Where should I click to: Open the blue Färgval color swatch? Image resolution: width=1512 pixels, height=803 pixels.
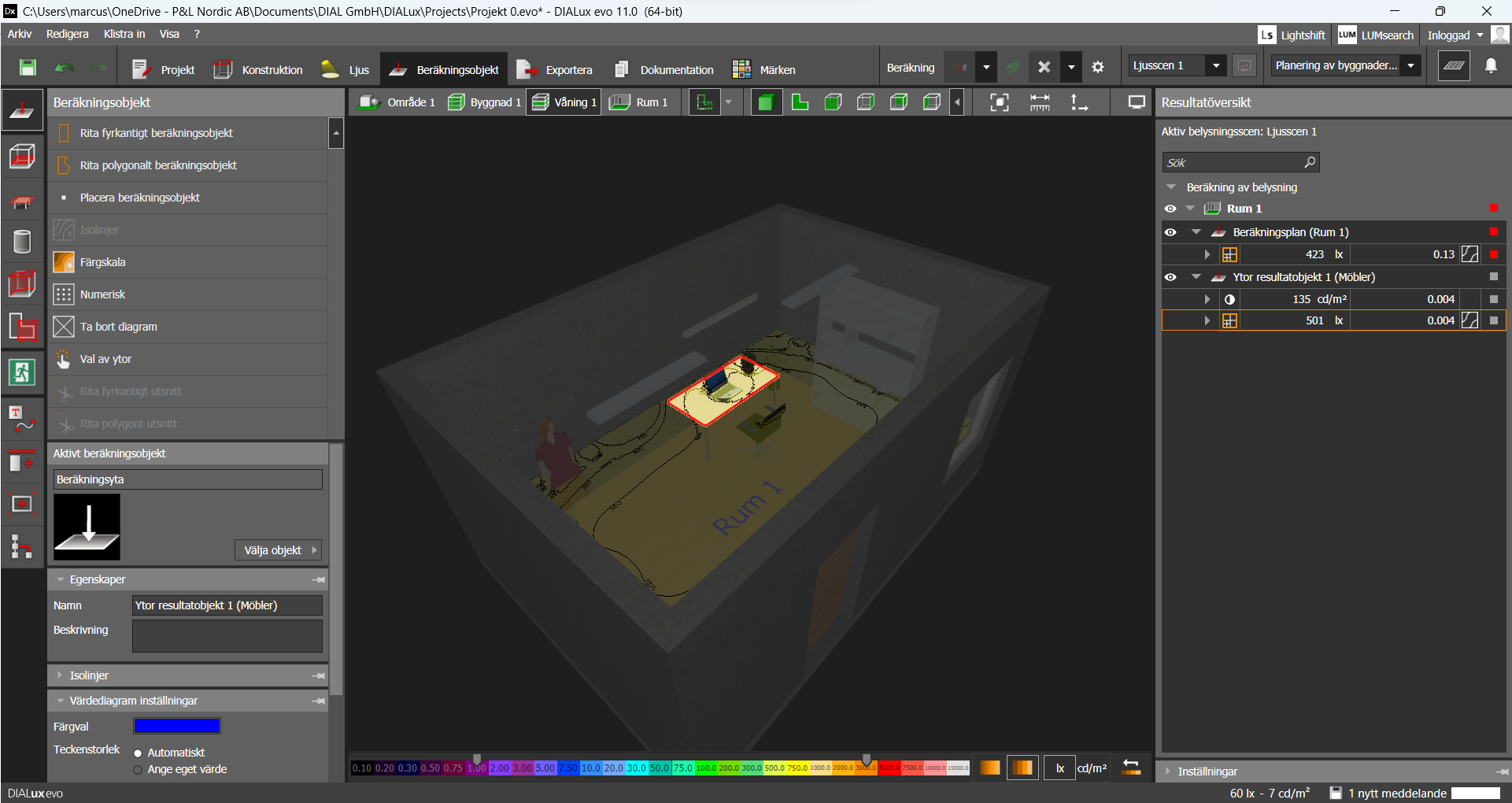177,726
